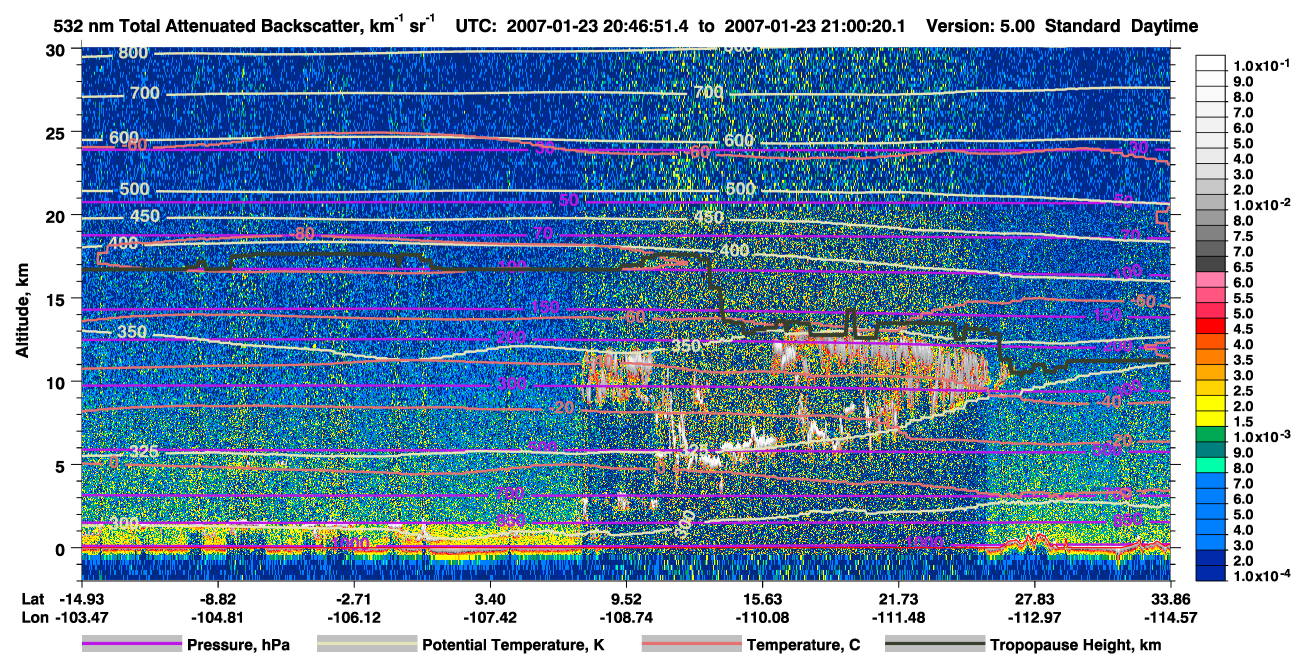Click the red Temperature legend line swatch
The width and height of the screenshot is (1300, 667).
[690, 645]
